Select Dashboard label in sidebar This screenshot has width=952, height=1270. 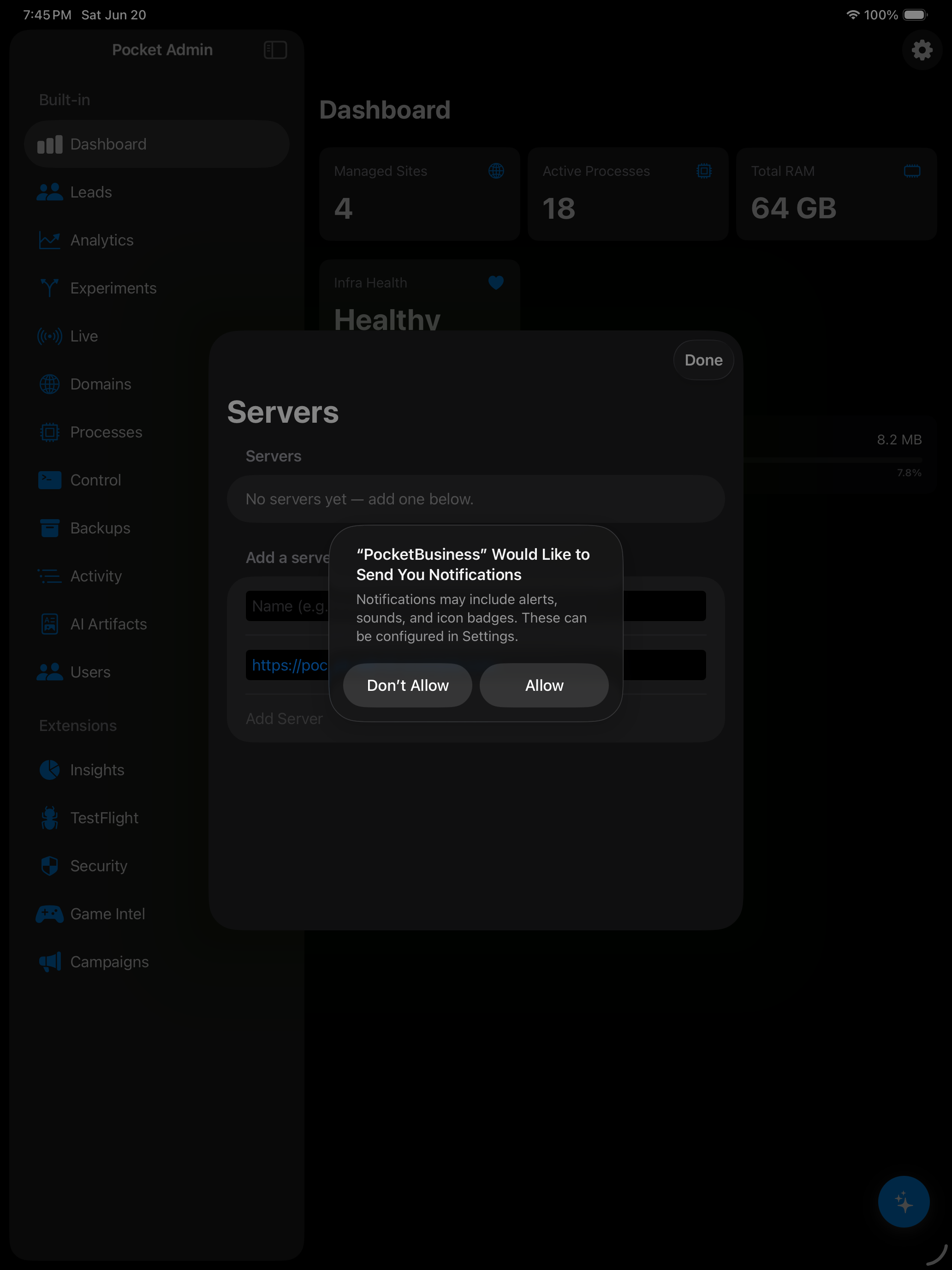(108, 144)
